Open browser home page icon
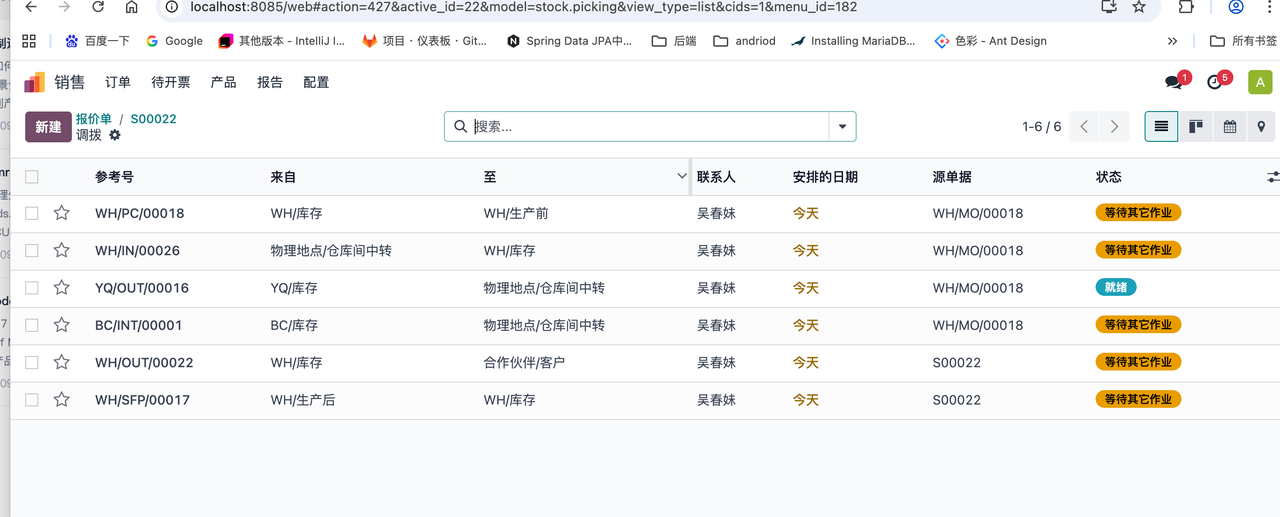The height and width of the screenshot is (517, 1280). 131,7
